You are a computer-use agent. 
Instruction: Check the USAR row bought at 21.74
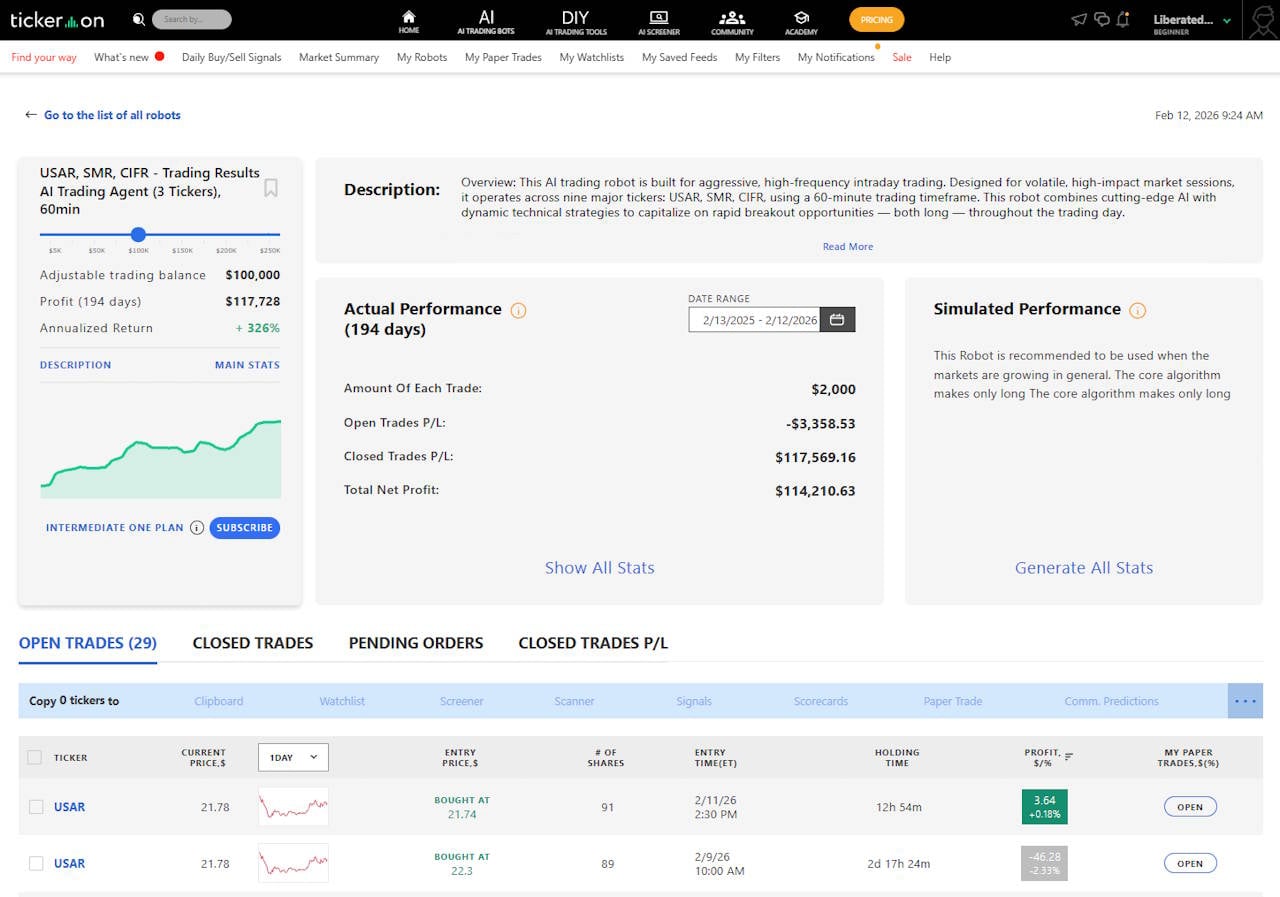(36, 807)
